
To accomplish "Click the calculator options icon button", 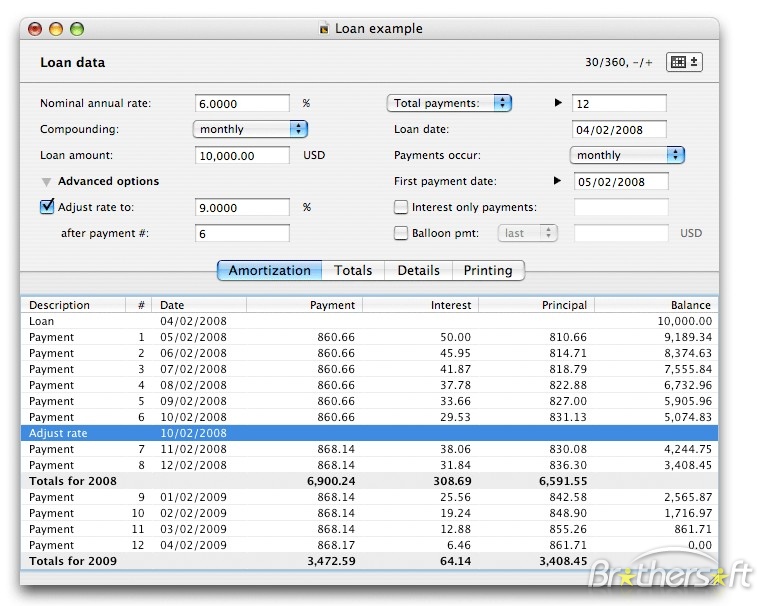I will [684, 62].
